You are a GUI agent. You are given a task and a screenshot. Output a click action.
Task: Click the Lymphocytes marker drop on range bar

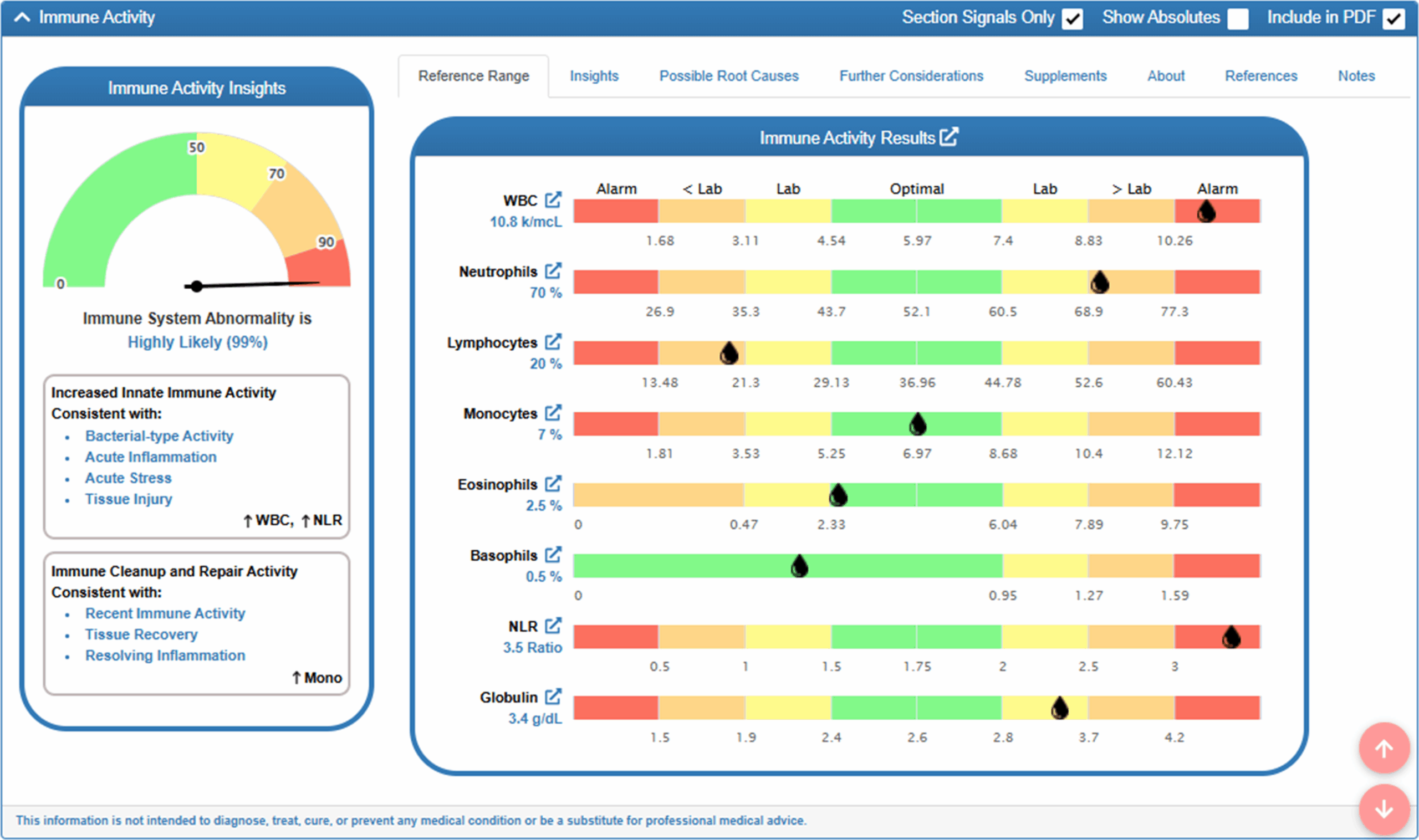[729, 352]
